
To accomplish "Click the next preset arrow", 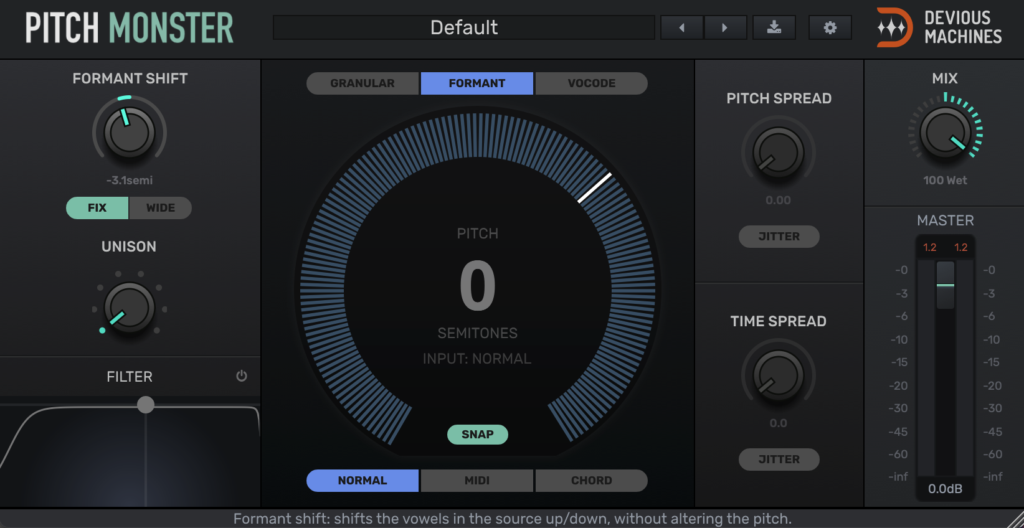I will tap(726, 28).
